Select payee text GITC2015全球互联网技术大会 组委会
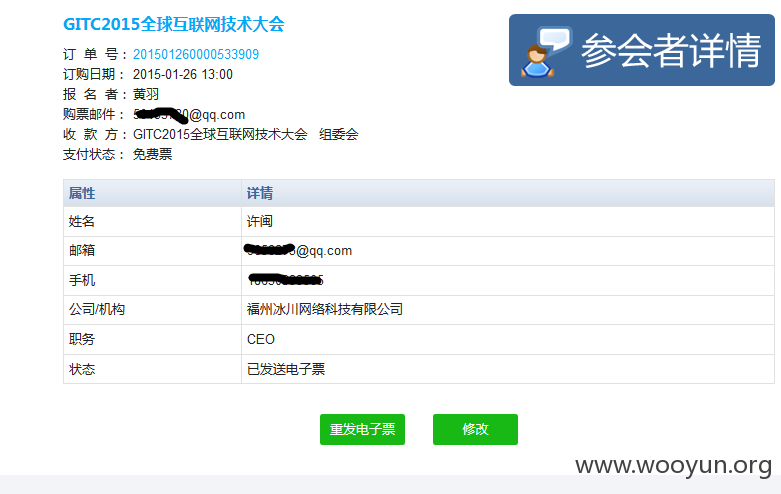The width and height of the screenshot is (781, 494). [x=246, y=134]
